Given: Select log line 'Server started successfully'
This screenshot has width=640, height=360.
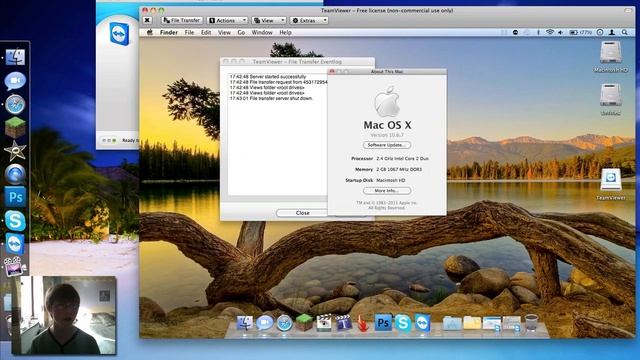Looking at the screenshot, I should pyautogui.click(x=268, y=76).
